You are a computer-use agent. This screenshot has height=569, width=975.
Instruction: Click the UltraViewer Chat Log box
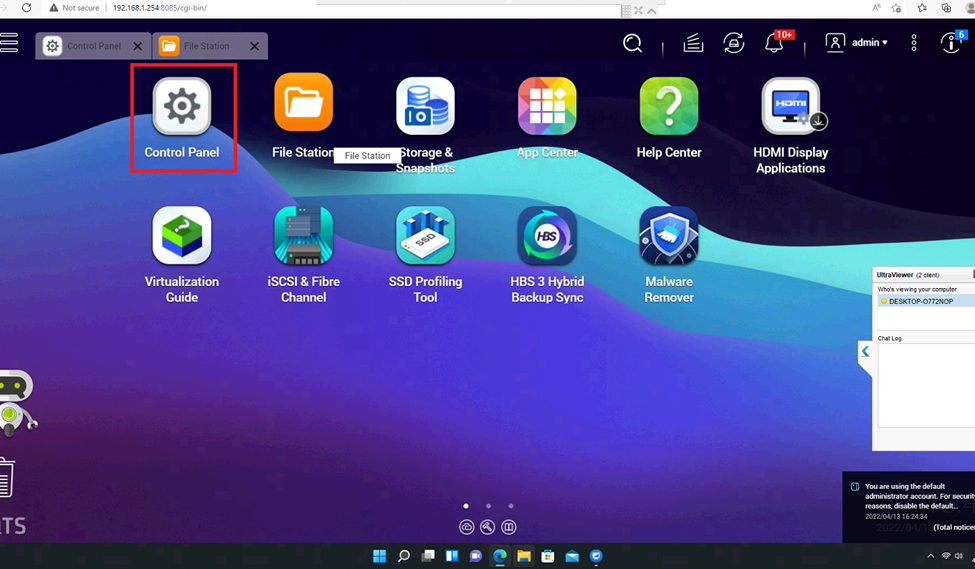tap(926, 386)
